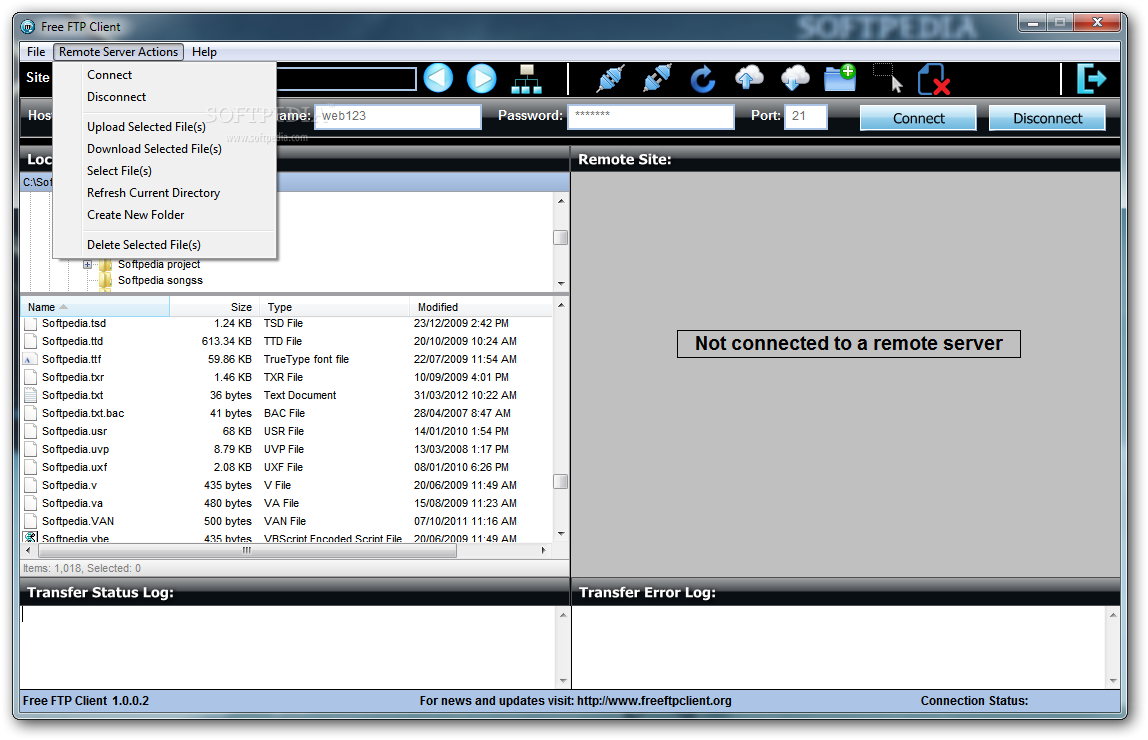1148x740 pixels.
Task: Click the refresh directory arrow icon
Action: 703,79
